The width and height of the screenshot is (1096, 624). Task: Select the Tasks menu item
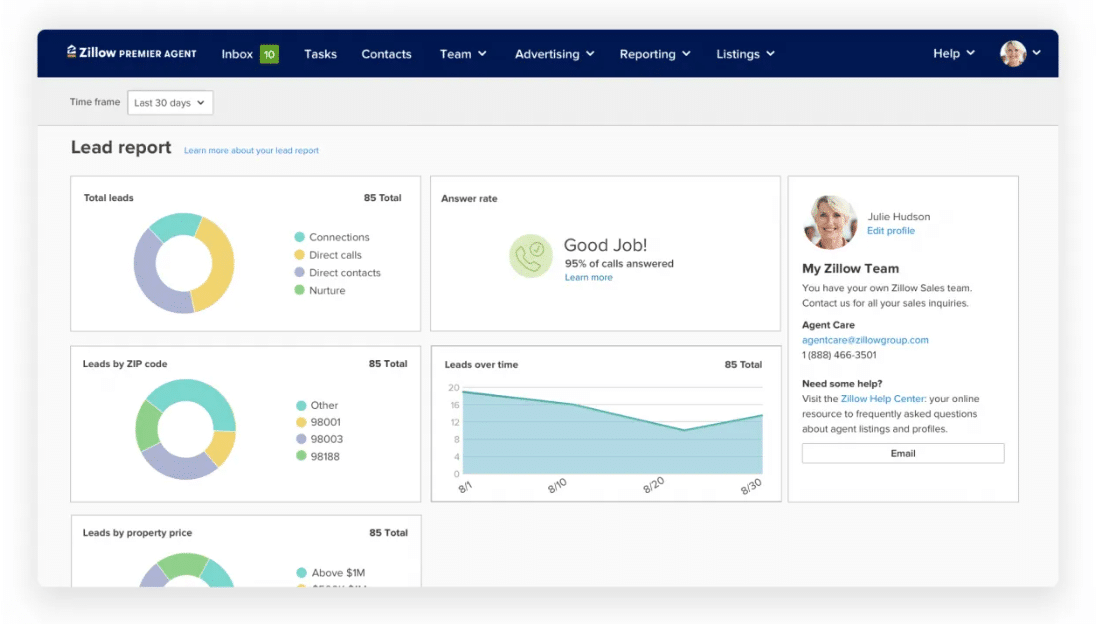coord(320,54)
